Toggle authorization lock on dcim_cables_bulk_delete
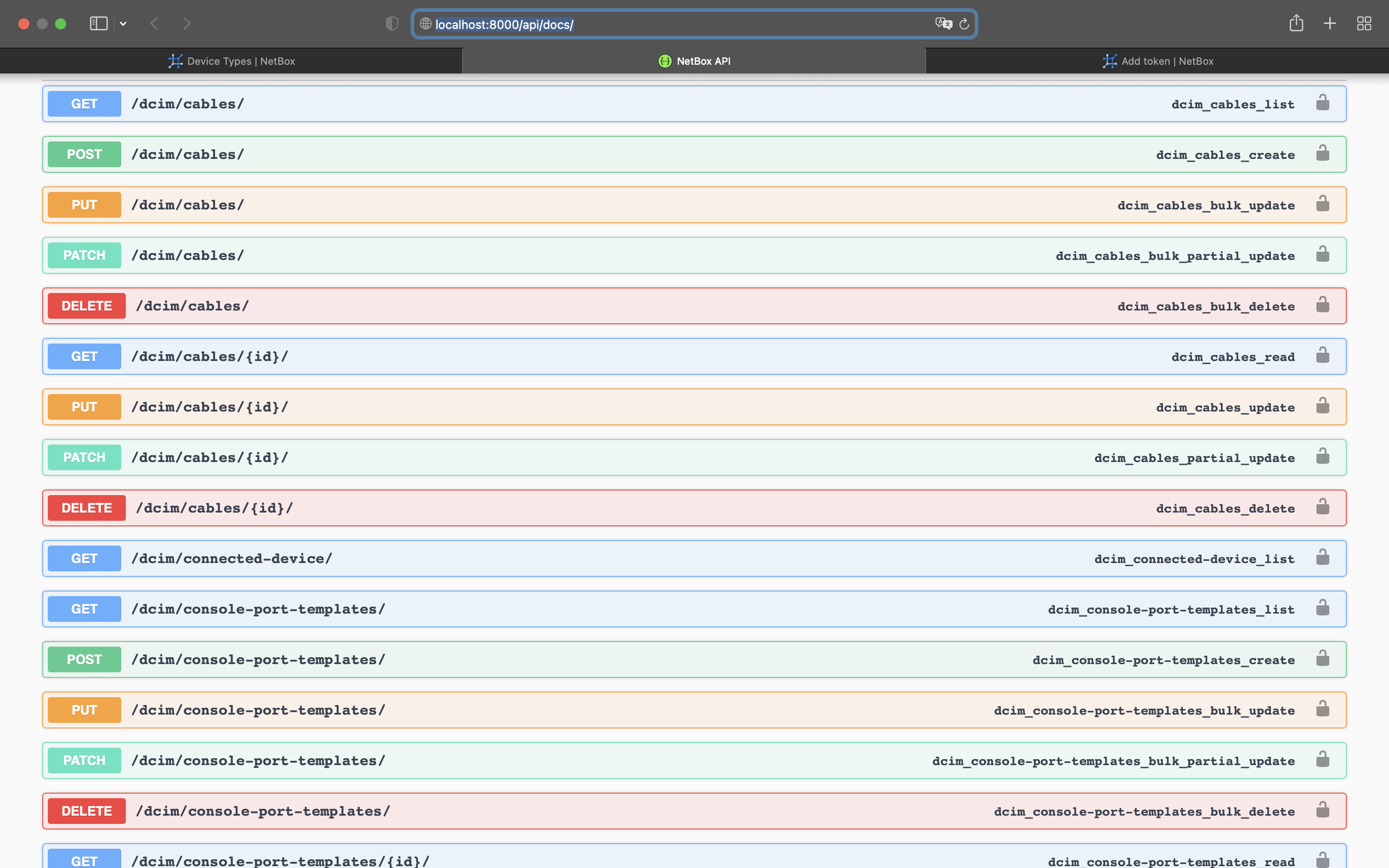Viewport: 1389px width, 868px height. click(1322, 304)
